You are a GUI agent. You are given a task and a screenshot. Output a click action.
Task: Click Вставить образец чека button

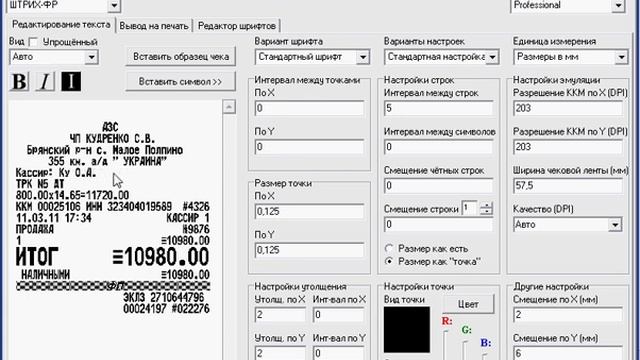click(x=181, y=57)
